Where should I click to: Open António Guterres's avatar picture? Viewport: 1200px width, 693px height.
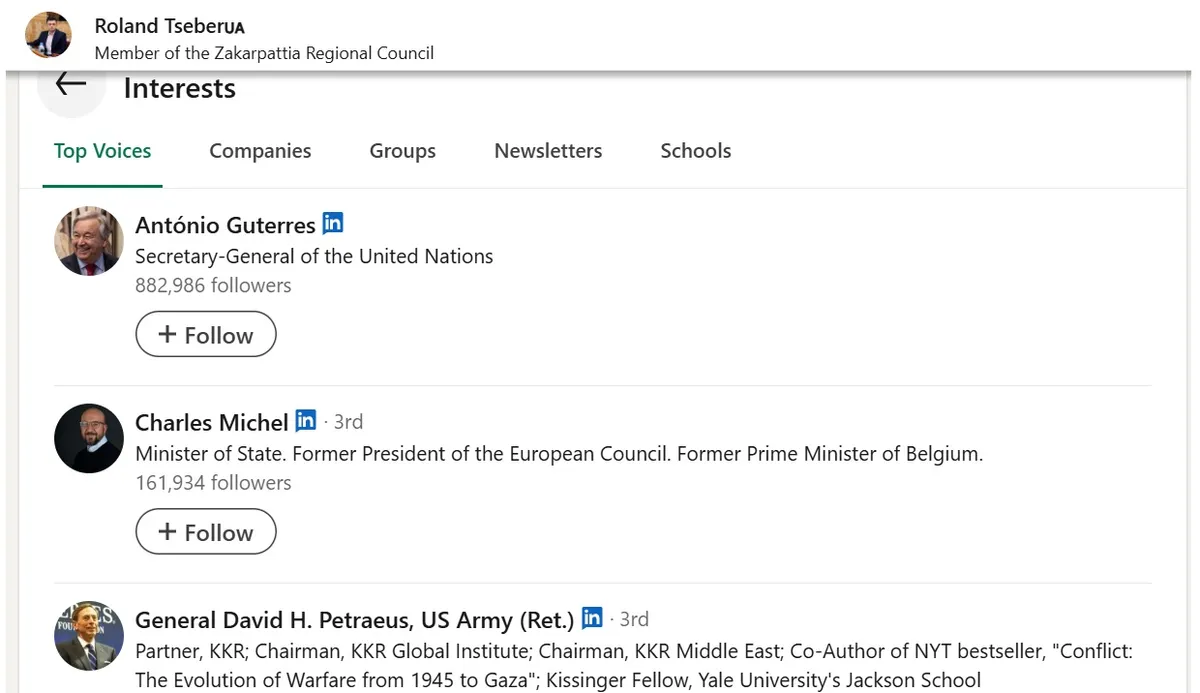(89, 241)
